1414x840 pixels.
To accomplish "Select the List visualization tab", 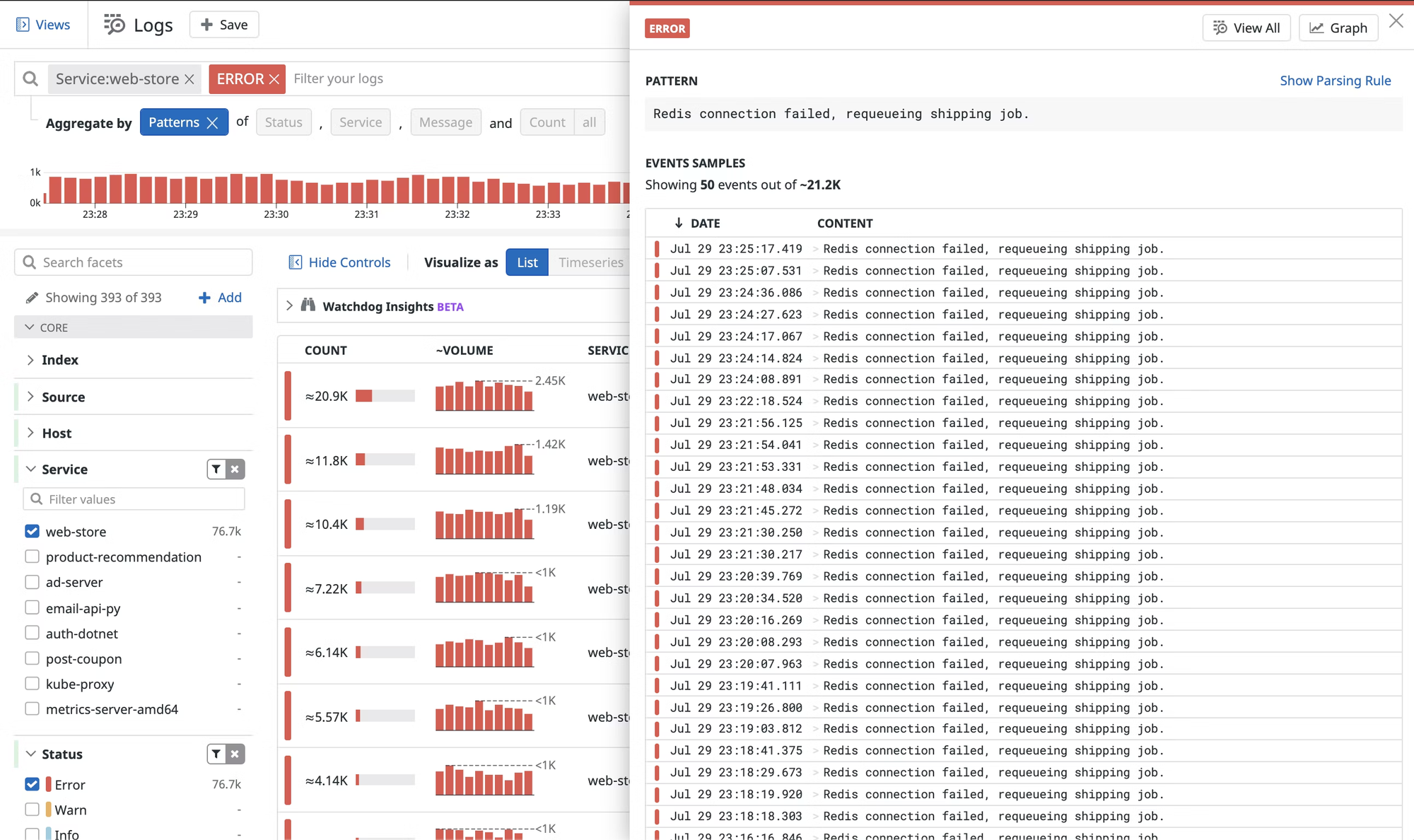I will coord(527,262).
